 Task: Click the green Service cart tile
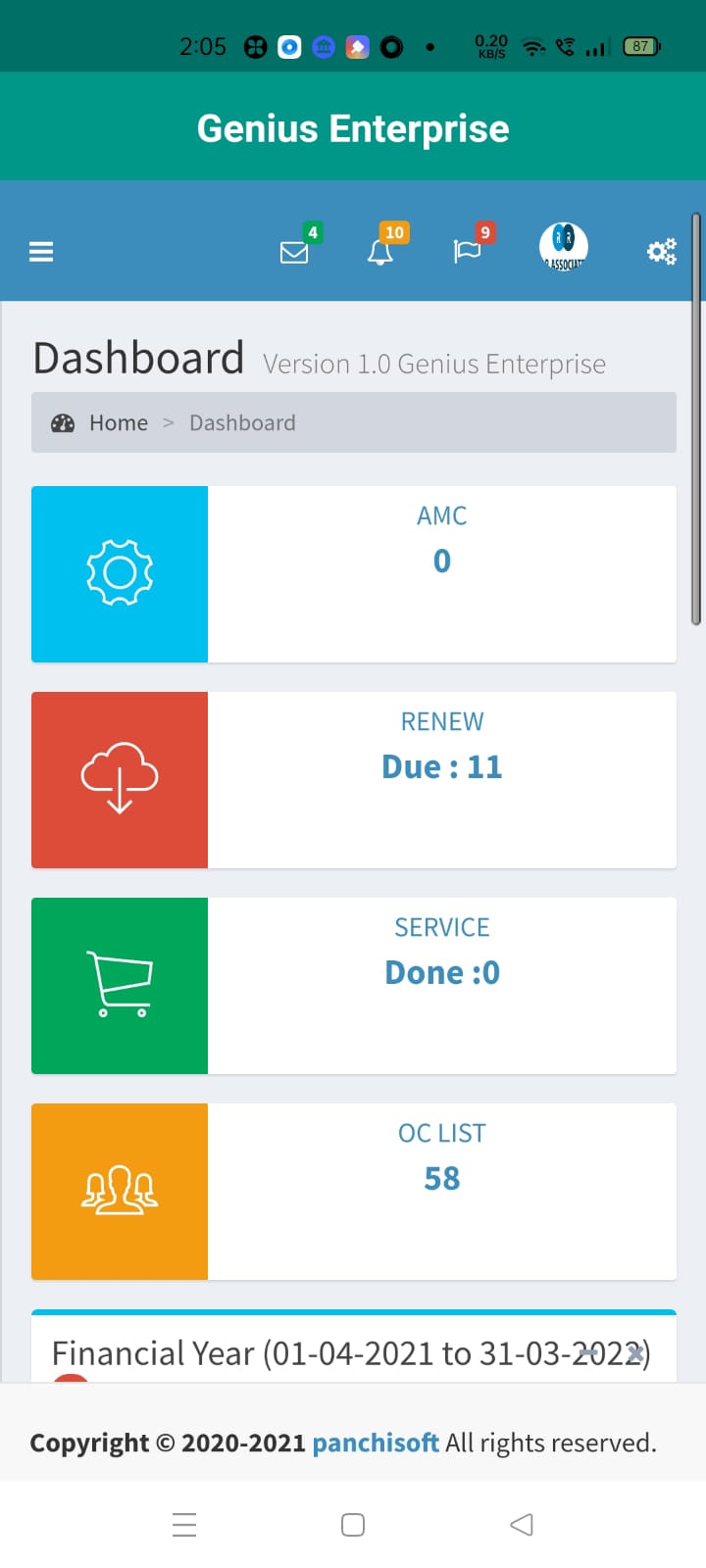click(120, 985)
